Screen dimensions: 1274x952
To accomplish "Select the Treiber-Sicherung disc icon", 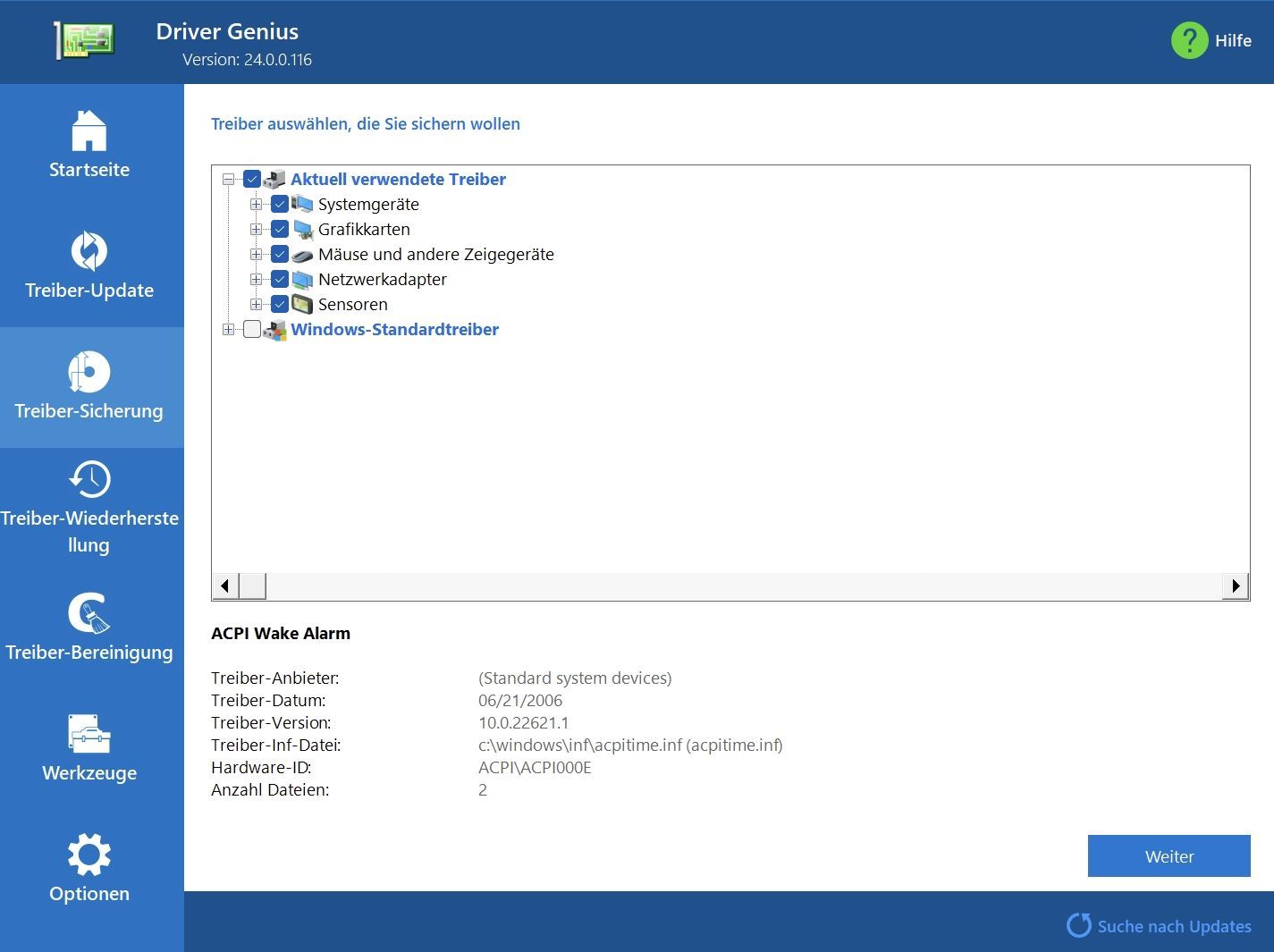I will [x=89, y=373].
